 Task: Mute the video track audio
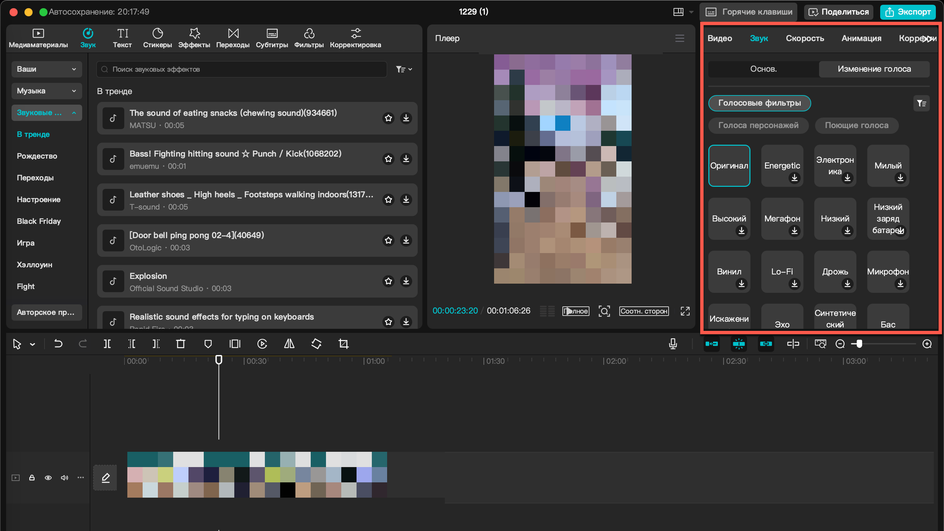[x=64, y=477]
